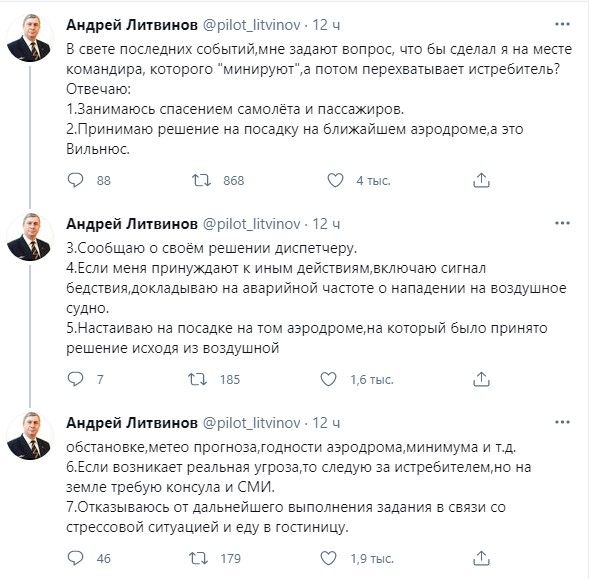Open the 12 ч timestamp of third tweet
Viewport: 603px width, 579px height.
click(x=326, y=423)
